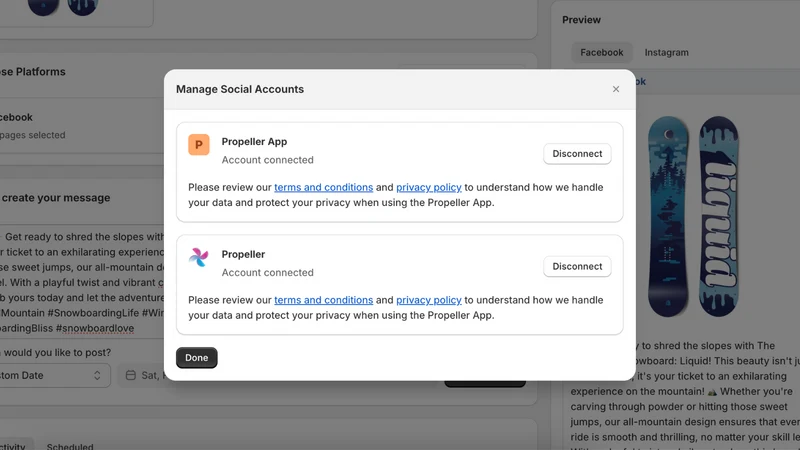Click the Done button
The image size is (800, 450).
click(x=196, y=358)
